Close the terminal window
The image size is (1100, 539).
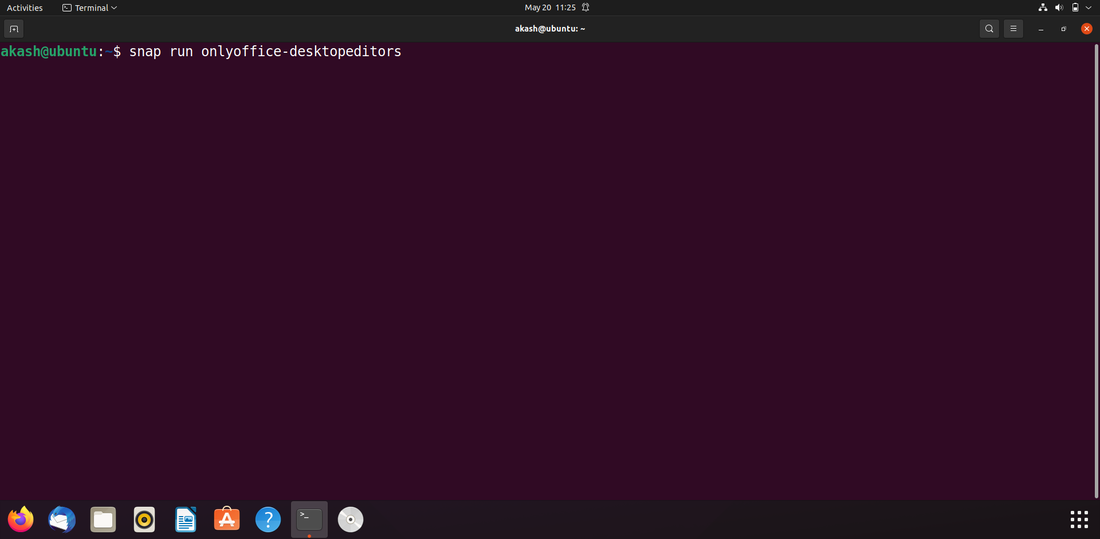1087,29
